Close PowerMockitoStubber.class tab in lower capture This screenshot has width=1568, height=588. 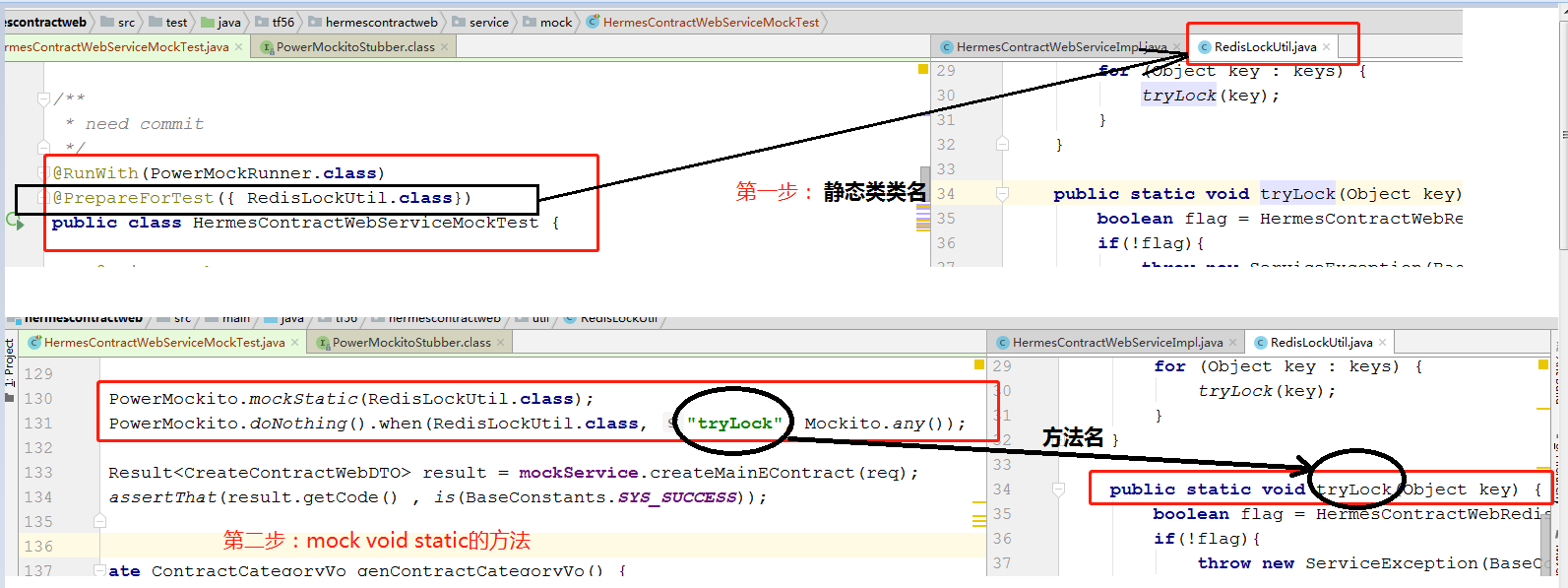click(x=500, y=342)
